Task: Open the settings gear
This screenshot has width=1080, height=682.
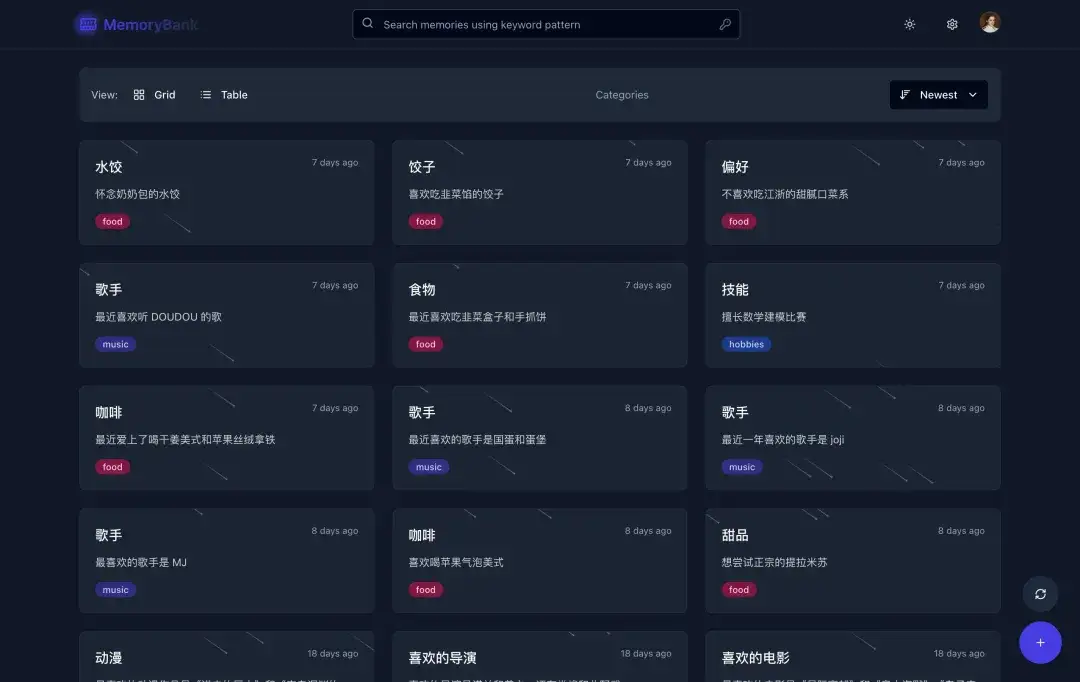Action: [952, 24]
